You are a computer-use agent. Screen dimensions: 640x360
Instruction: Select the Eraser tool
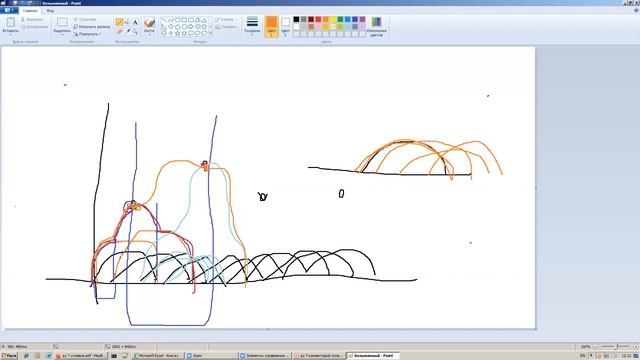pos(119,31)
